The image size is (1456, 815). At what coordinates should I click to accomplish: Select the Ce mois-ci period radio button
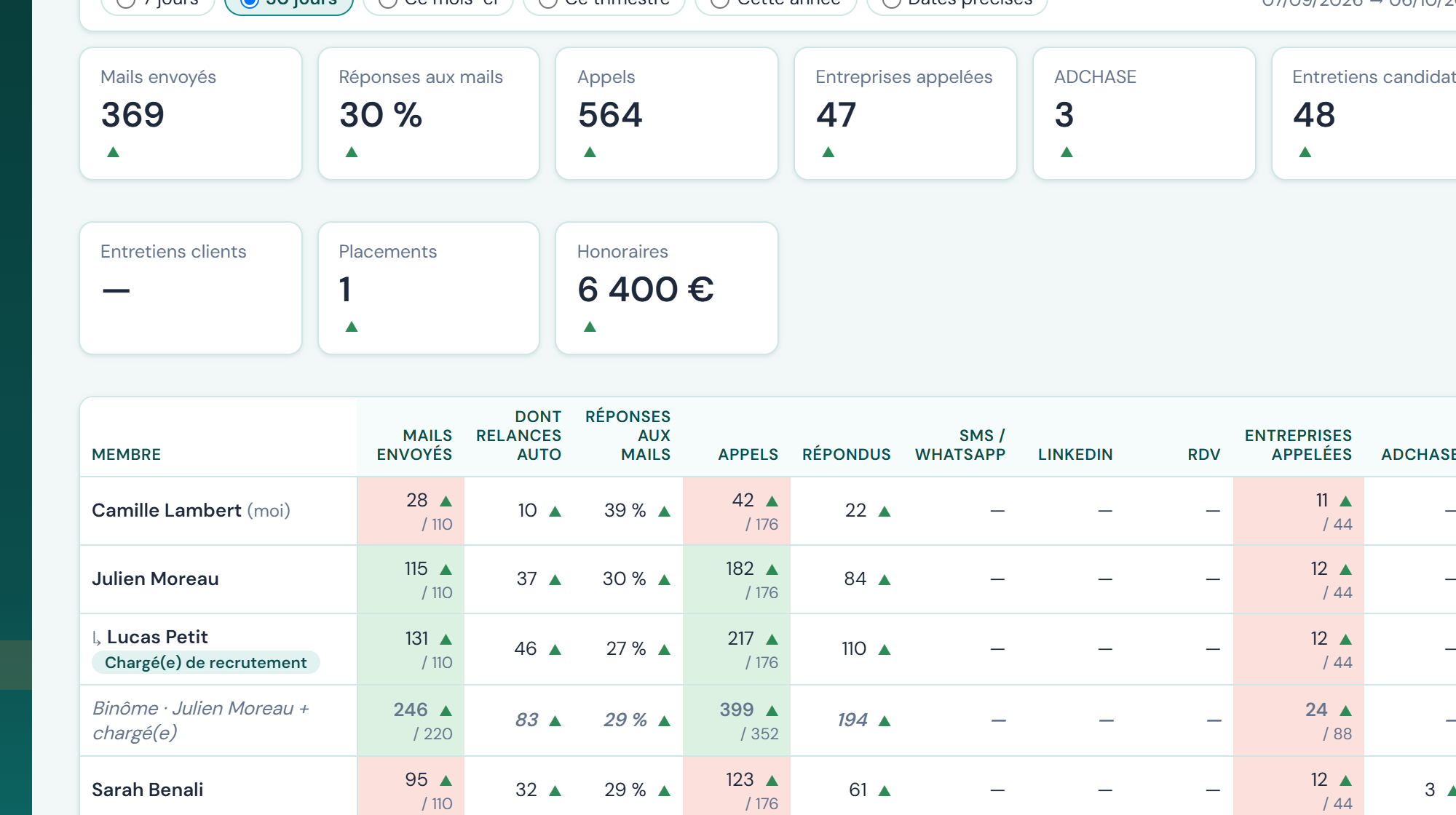tap(388, 2)
